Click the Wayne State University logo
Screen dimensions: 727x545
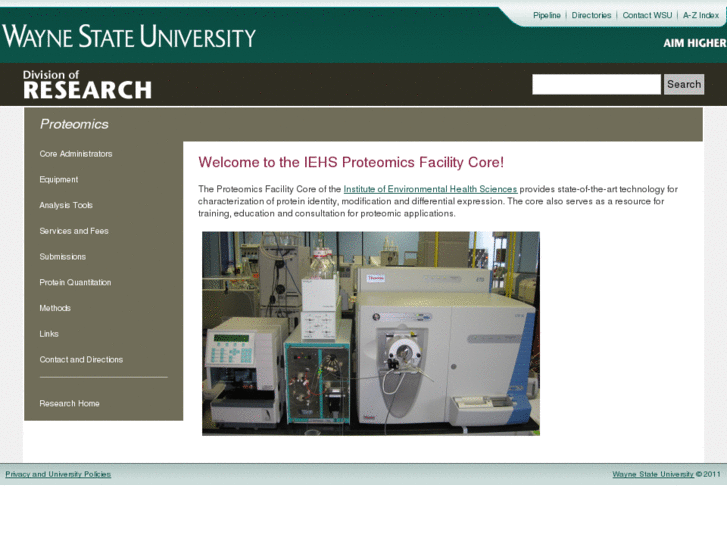129,36
